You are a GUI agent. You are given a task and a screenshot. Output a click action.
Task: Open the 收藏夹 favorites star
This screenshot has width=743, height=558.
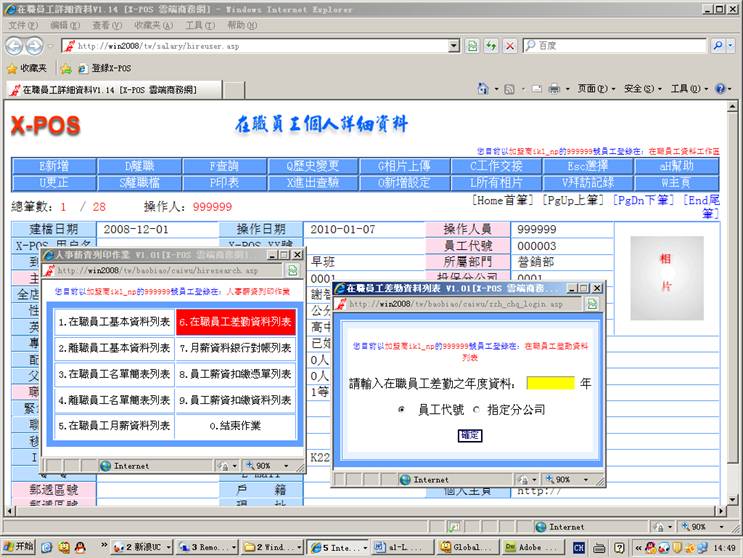point(27,68)
